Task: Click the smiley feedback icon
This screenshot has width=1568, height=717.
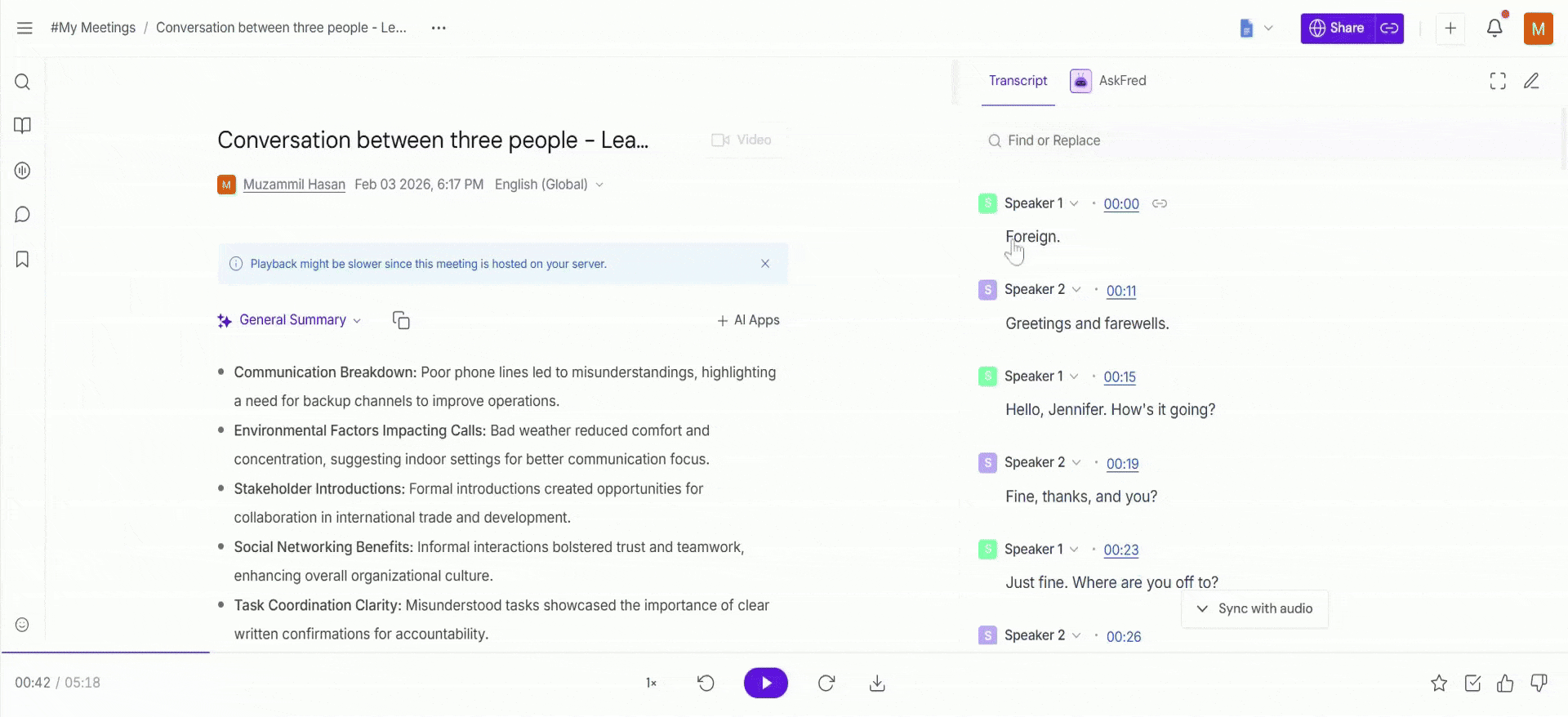Action: coord(23,625)
